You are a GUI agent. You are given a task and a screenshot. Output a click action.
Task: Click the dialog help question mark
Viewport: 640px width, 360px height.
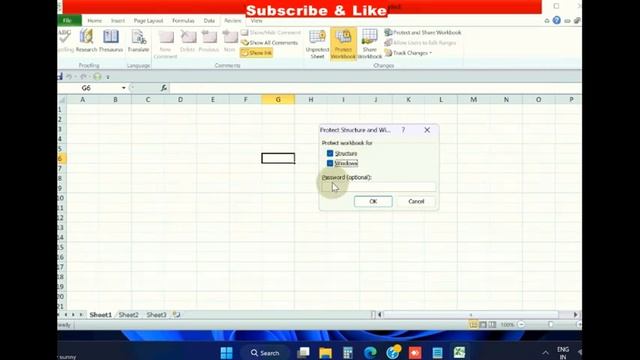(x=403, y=130)
